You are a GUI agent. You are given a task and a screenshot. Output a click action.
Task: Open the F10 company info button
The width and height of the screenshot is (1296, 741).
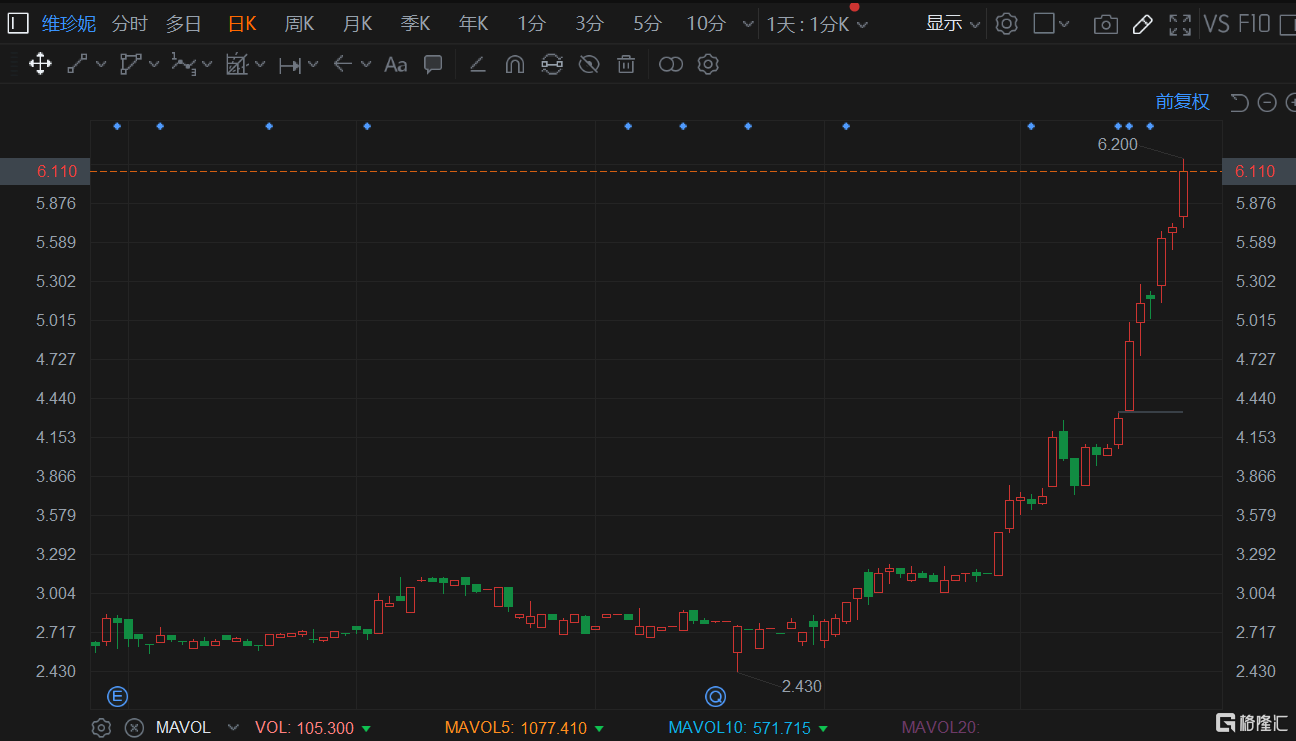tap(1254, 24)
